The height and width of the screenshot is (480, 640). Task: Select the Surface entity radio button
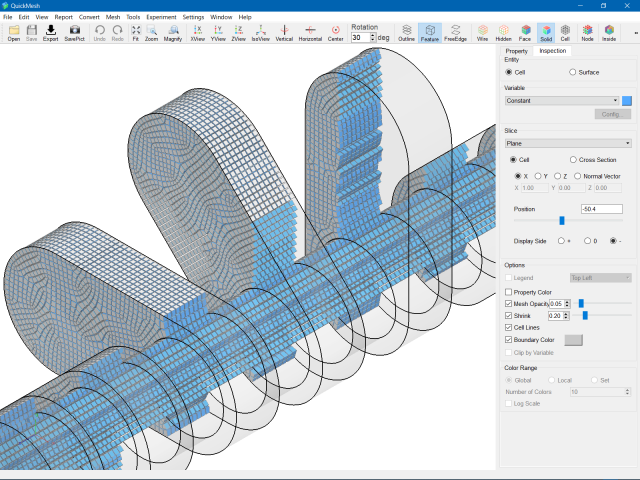pos(572,72)
